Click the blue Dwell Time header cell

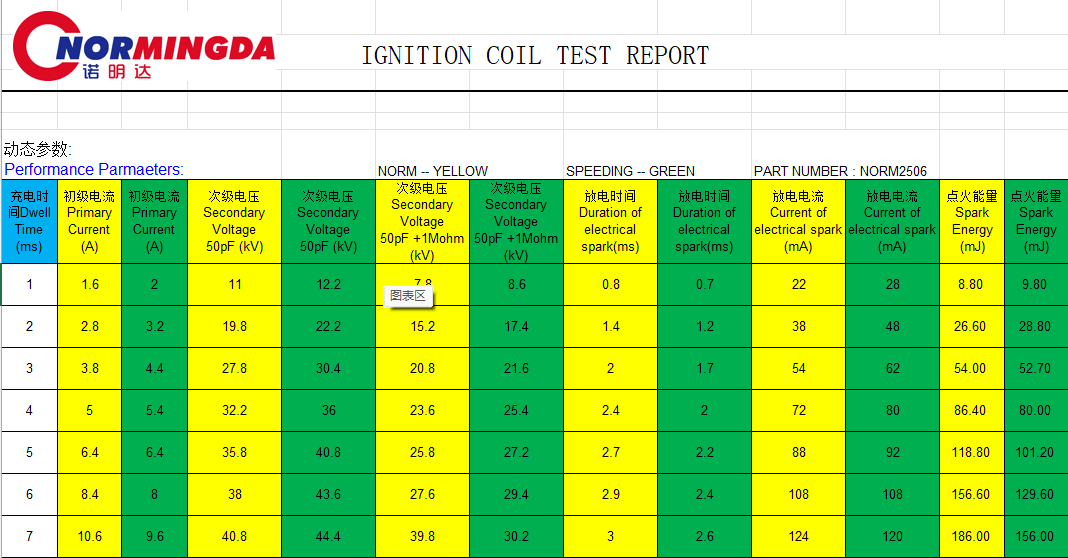coord(29,221)
